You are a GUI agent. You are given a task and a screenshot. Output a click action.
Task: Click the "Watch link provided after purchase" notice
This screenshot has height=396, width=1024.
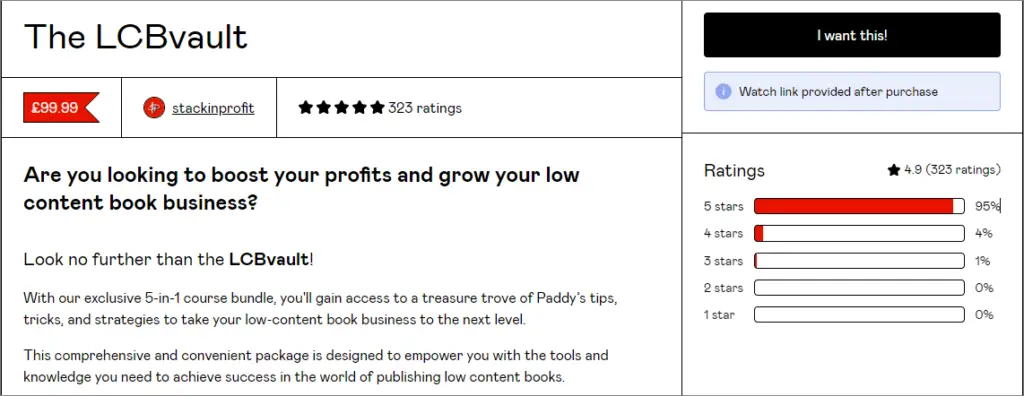(x=852, y=91)
